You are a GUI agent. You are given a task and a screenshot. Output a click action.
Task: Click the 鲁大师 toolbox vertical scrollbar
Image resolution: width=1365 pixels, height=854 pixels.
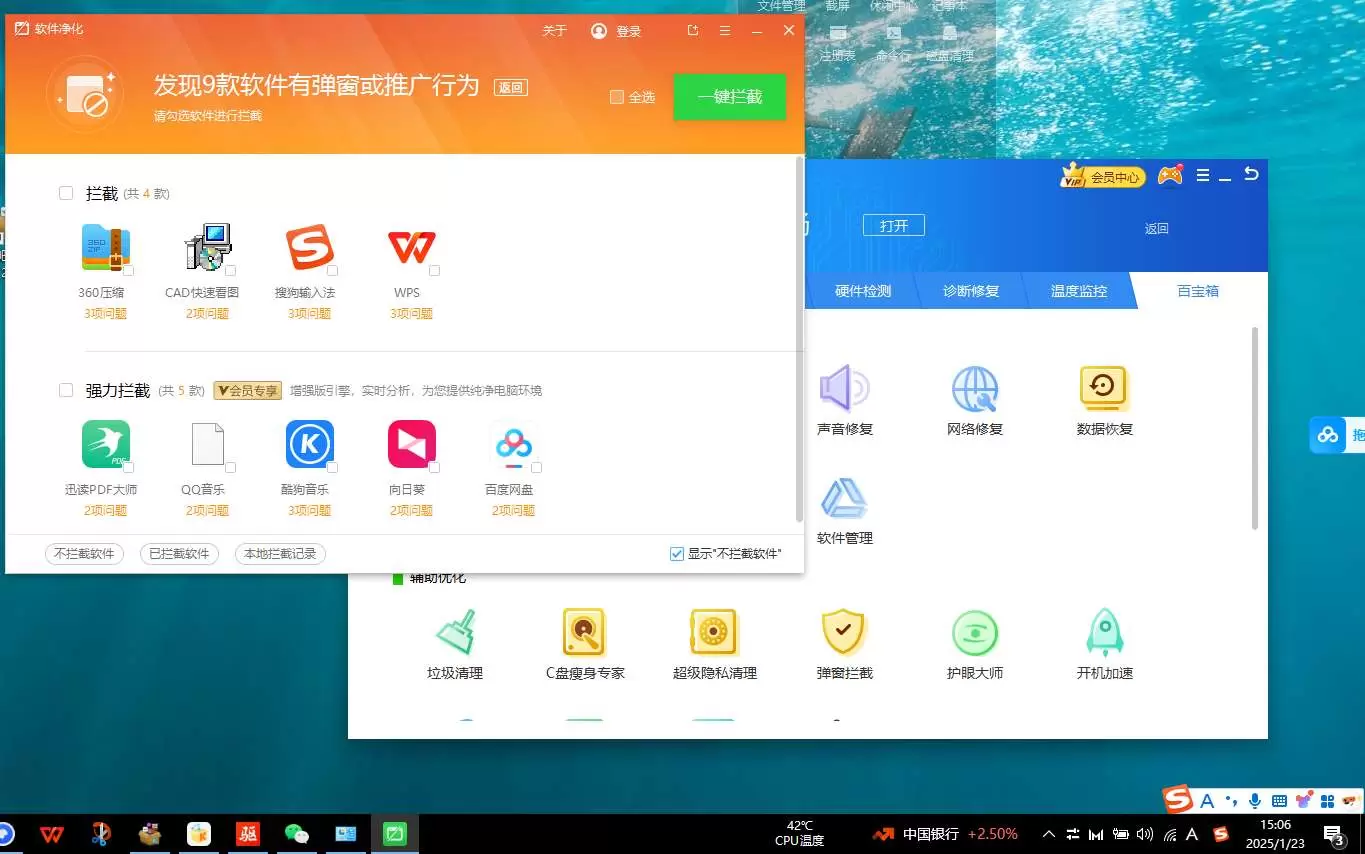[x=1255, y=428]
